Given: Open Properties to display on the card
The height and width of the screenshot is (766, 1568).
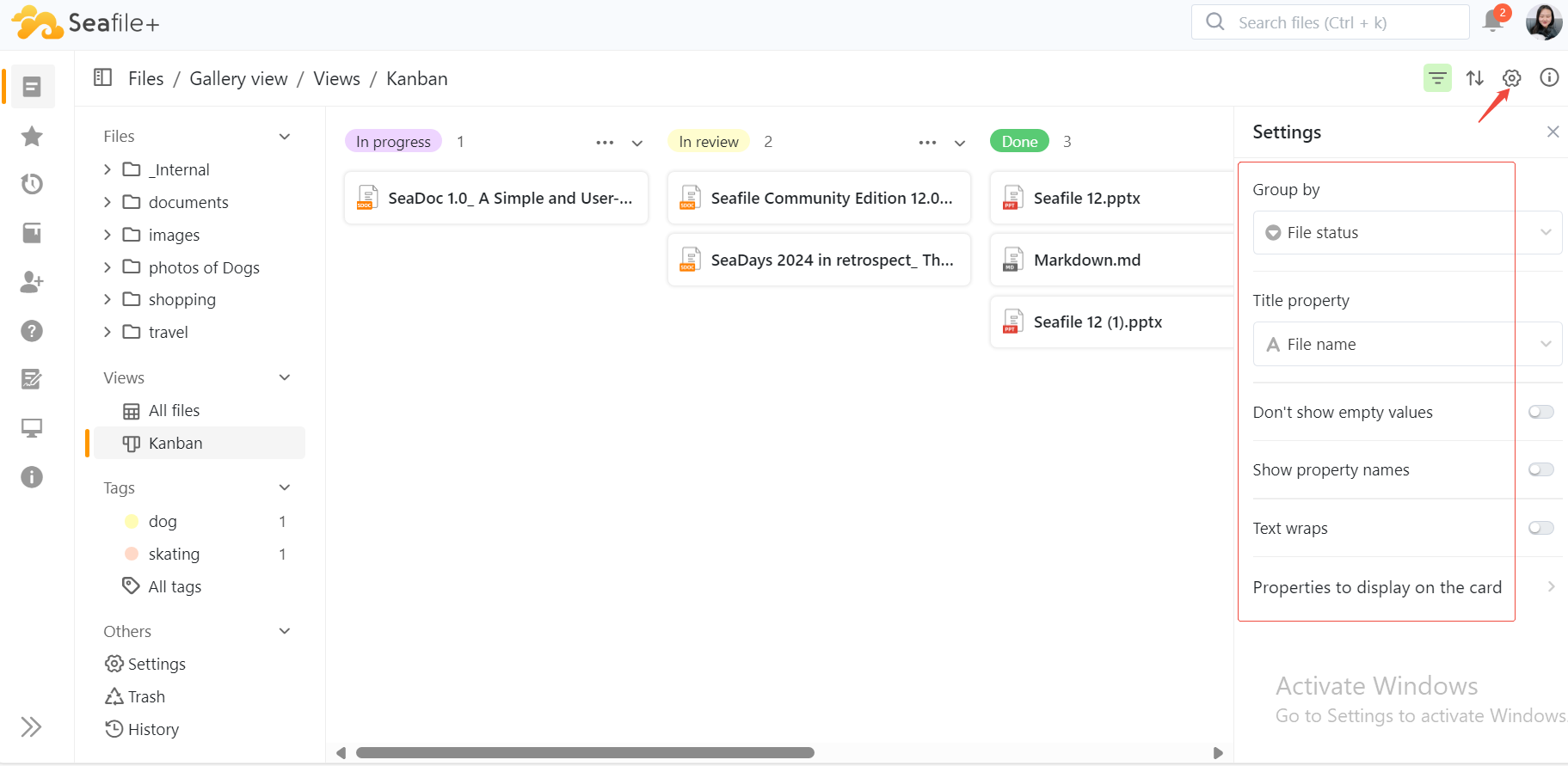Looking at the screenshot, I should (x=1403, y=587).
